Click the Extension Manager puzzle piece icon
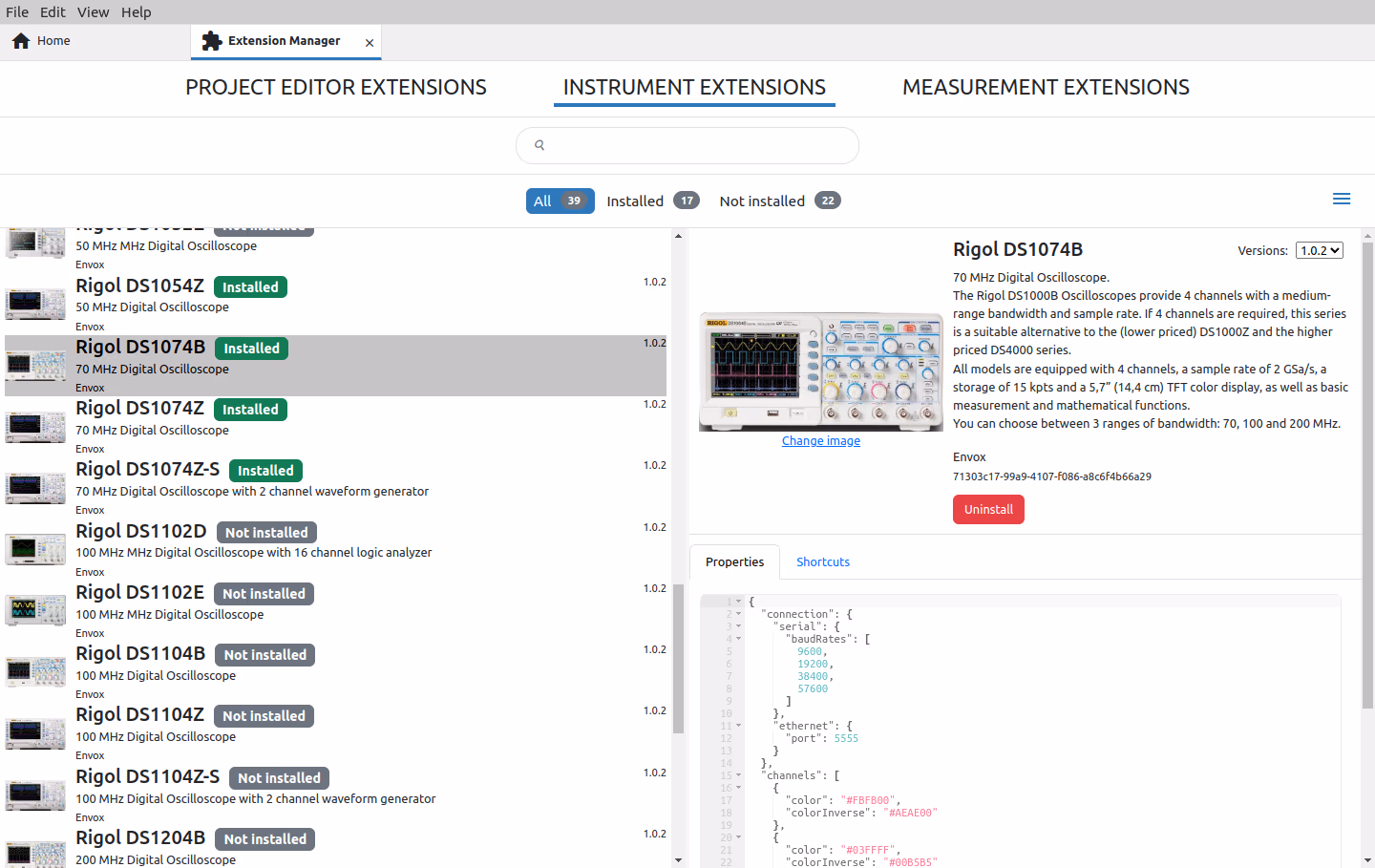This screenshot has height=868, width=1375. click(x=212, y=41)
